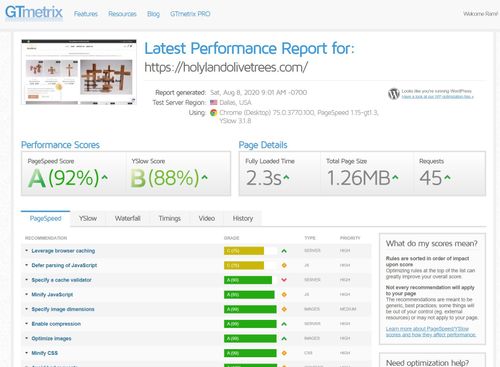500x367 pixels.
Task: Click the Welcome Ram user text
Action: pos(480,14)
